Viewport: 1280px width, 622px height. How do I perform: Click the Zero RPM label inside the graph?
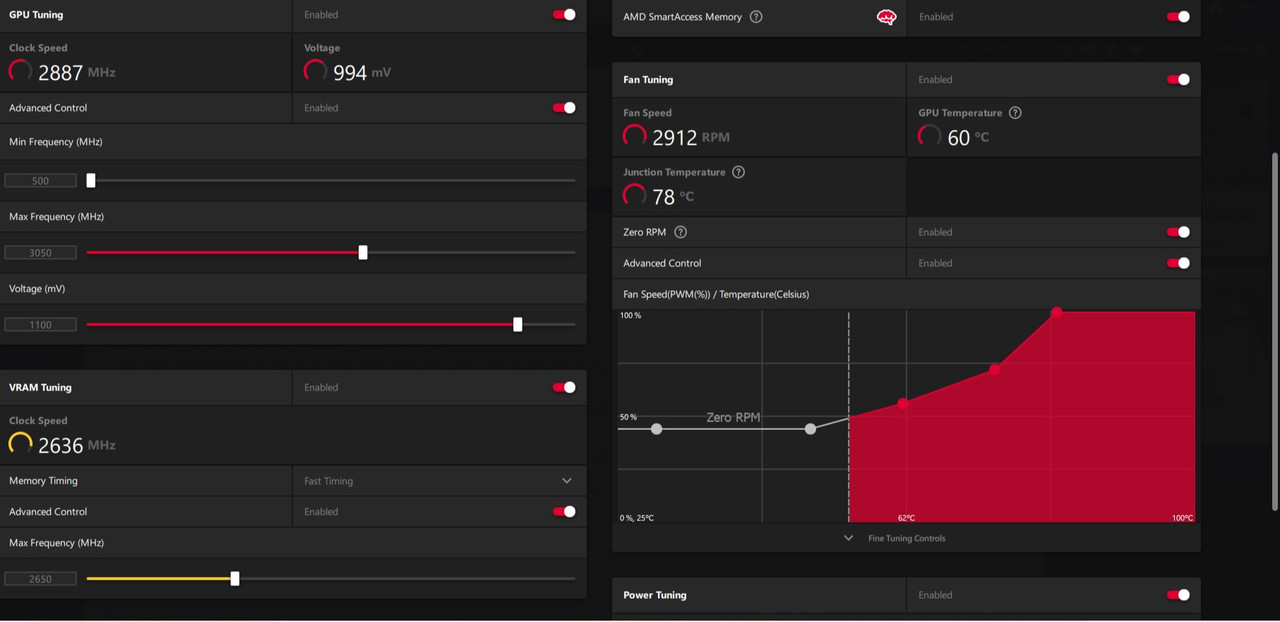click(733, 418)
